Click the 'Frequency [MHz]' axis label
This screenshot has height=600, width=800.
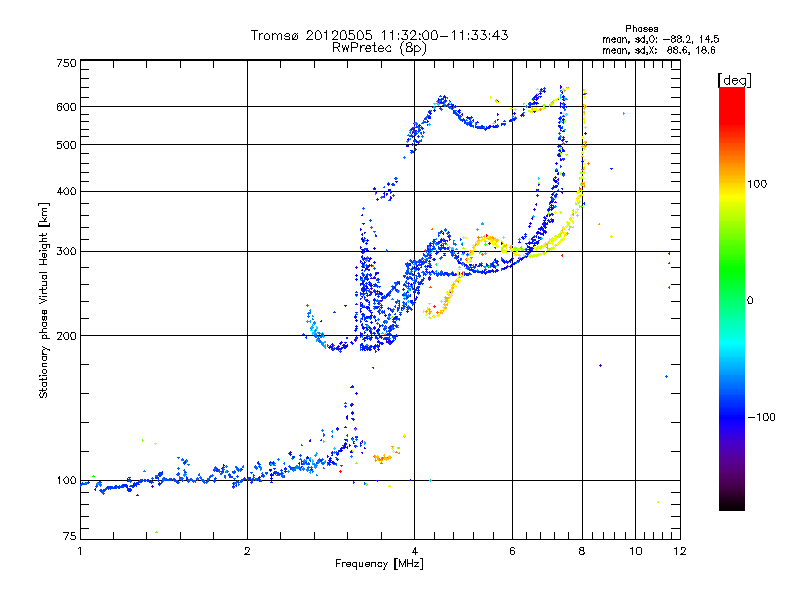379,564
